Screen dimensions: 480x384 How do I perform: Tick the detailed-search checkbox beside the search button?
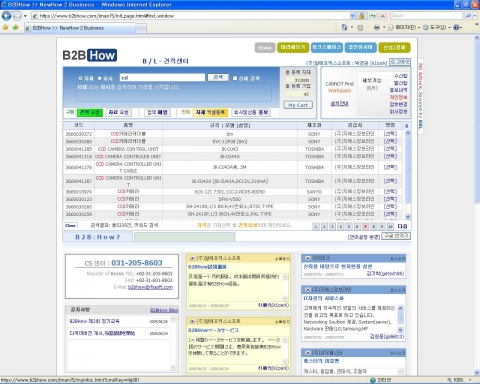(x=235, y=78)
